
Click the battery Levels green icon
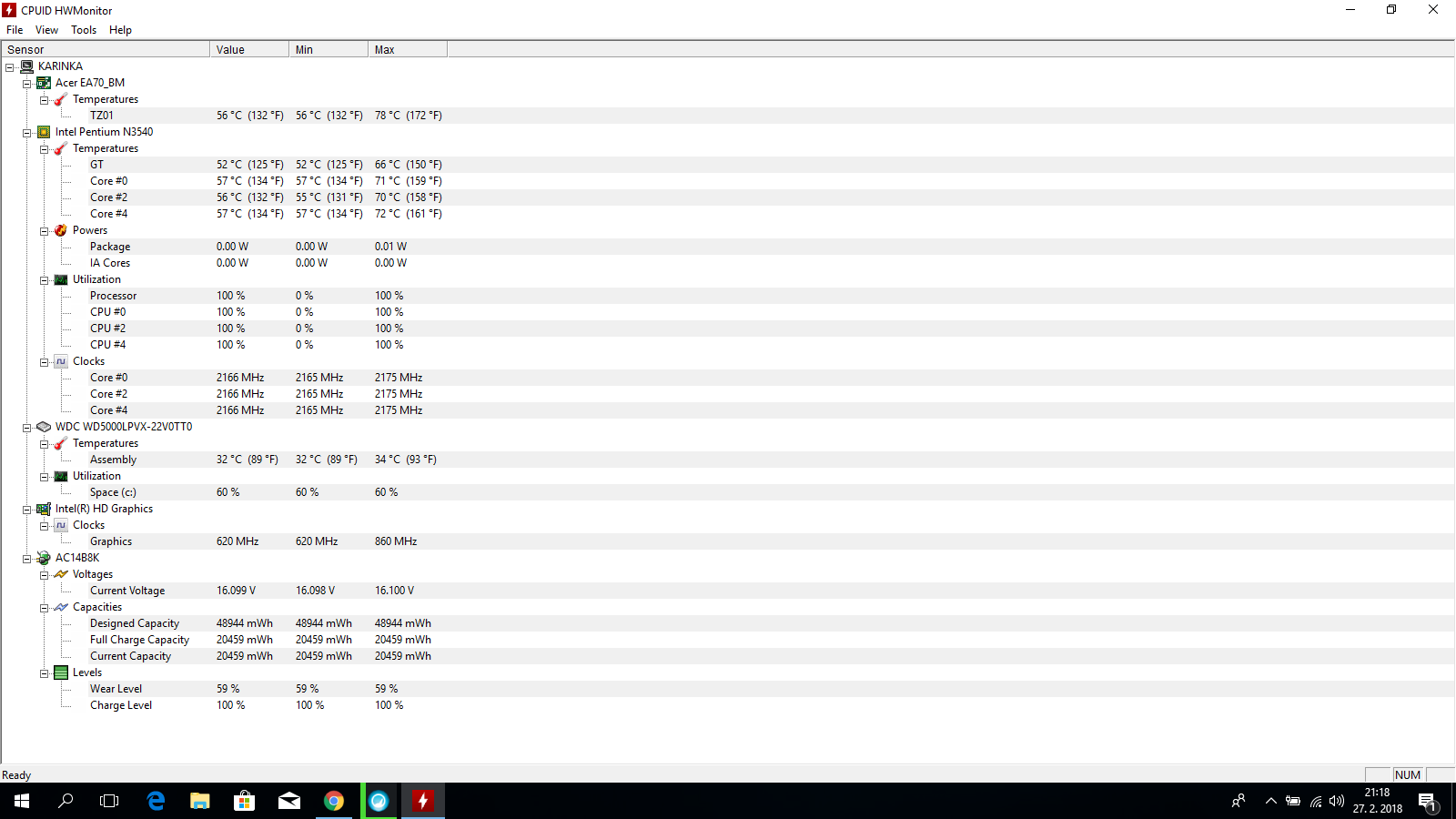[x=61, y=672]
